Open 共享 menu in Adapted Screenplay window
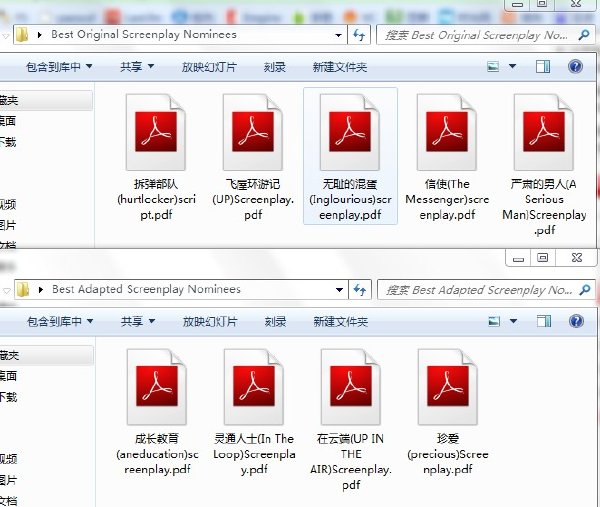The width and height of the screenshot is (600, 507). 138,321
